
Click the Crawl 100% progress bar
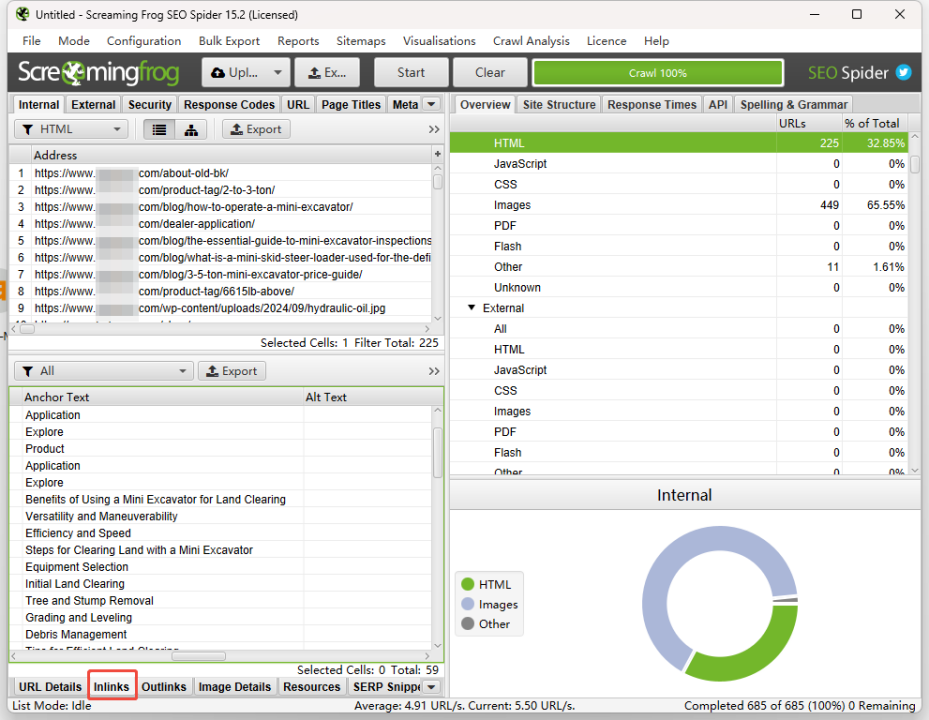coord(658,73)
